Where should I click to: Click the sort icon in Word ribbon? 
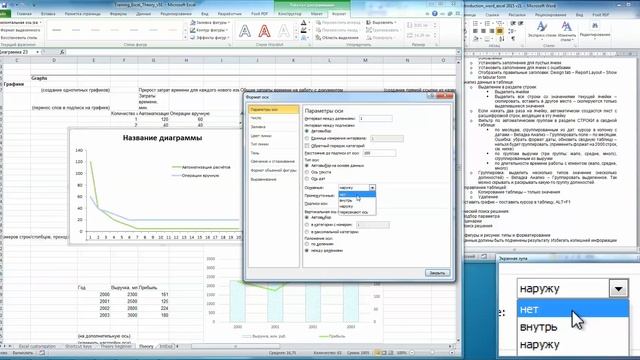coord(502,39)
